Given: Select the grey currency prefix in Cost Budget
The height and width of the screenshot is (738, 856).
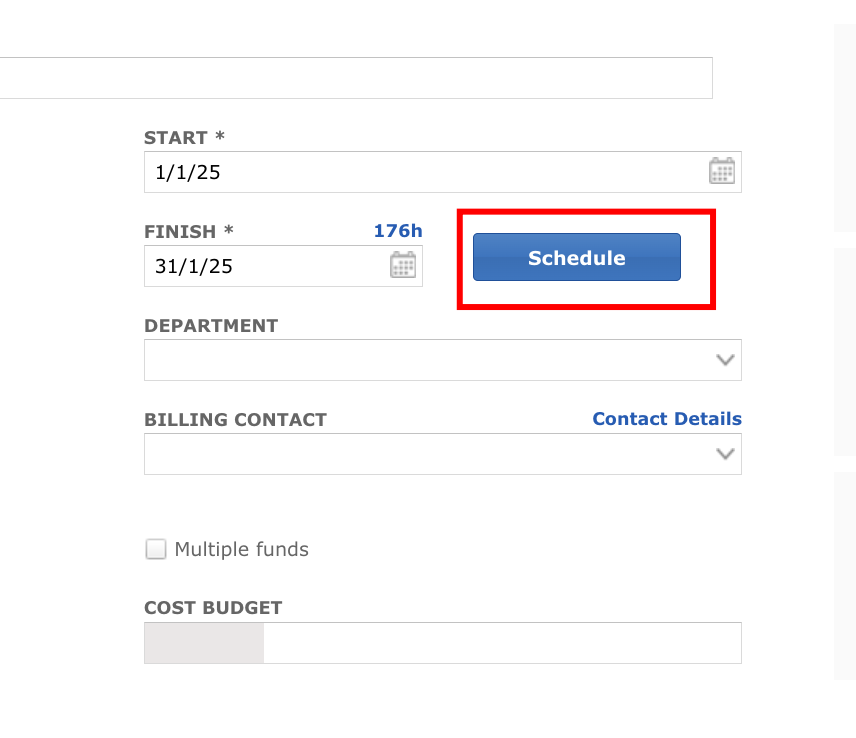Looking at the screenshot, I should pyautogui.click(x=204, y=643).
